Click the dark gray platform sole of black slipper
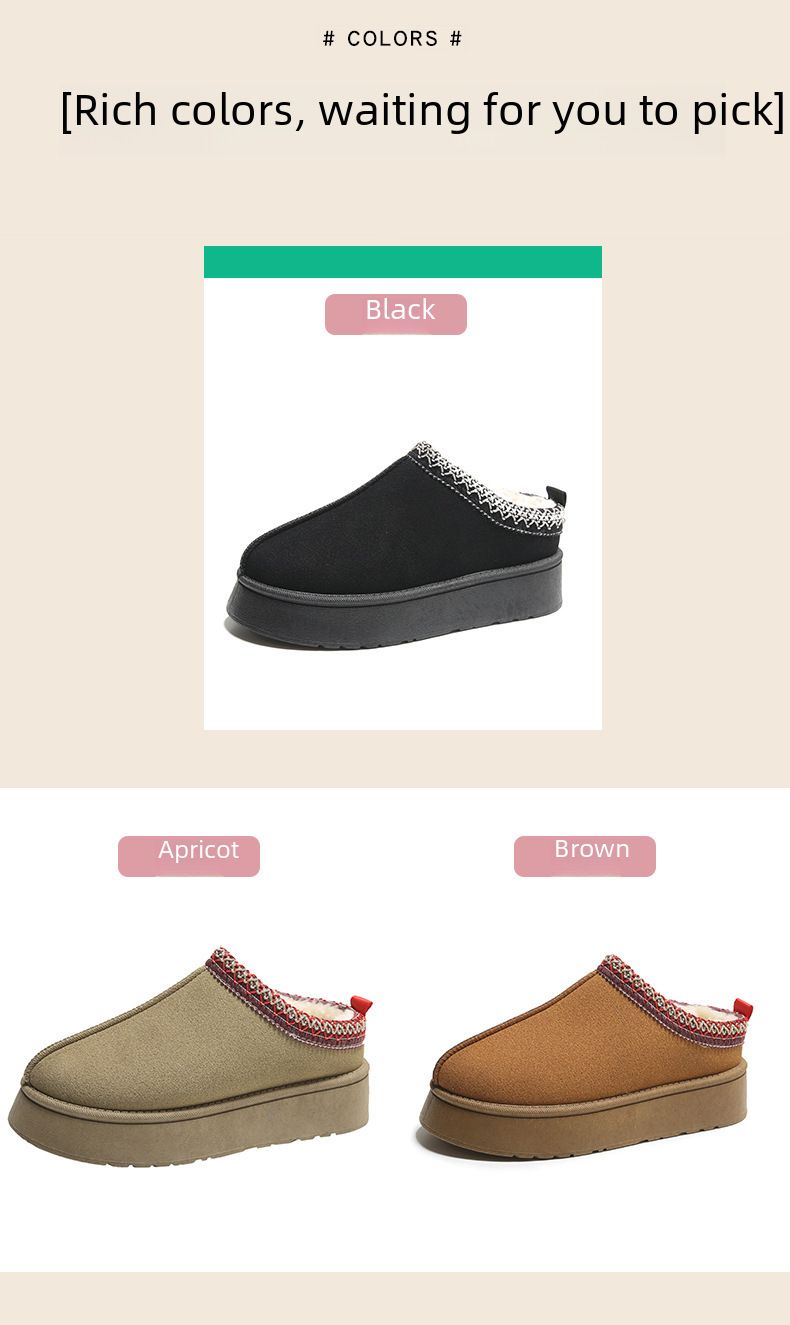Image resolution: width=790 pixels, height=1325 pixels. point(396,610)
